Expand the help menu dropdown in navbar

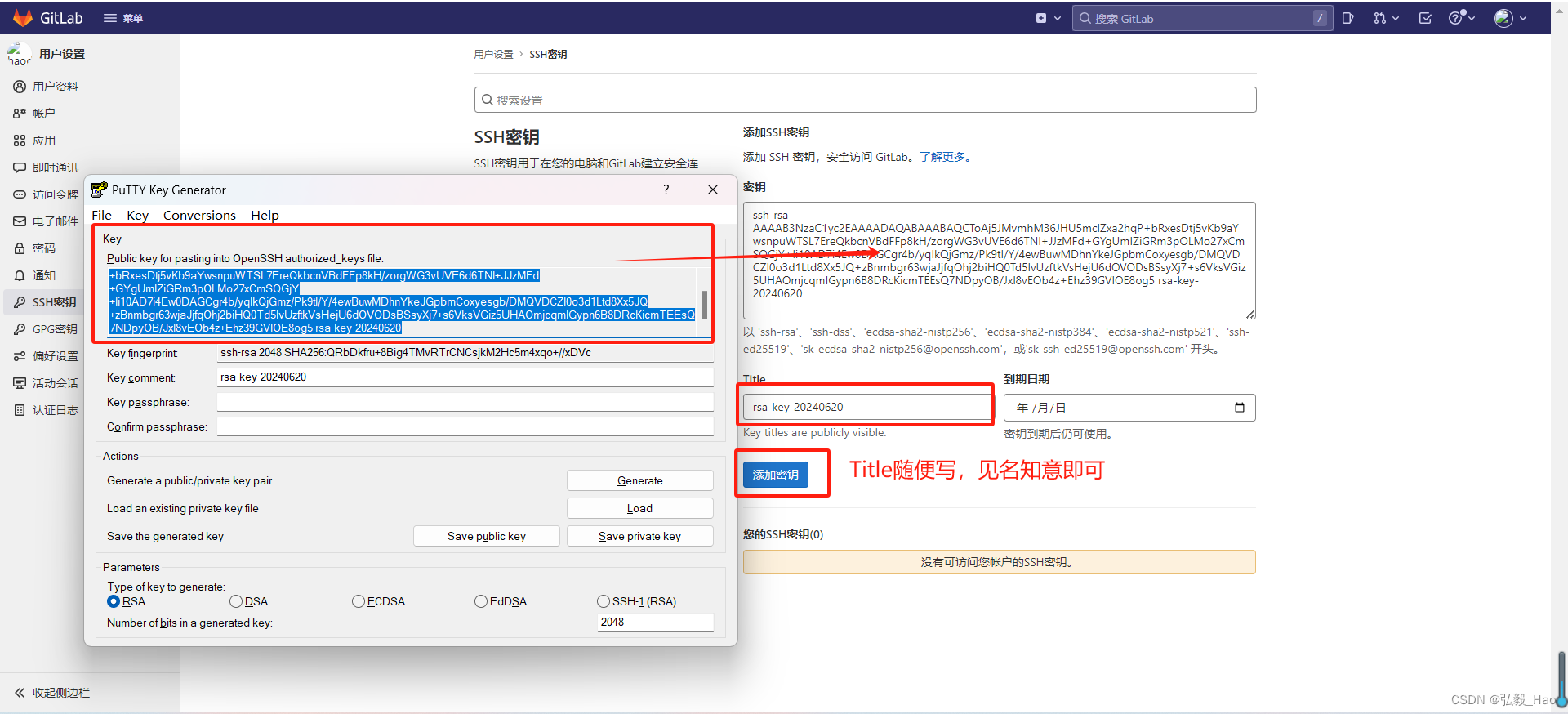(1461, 18)
